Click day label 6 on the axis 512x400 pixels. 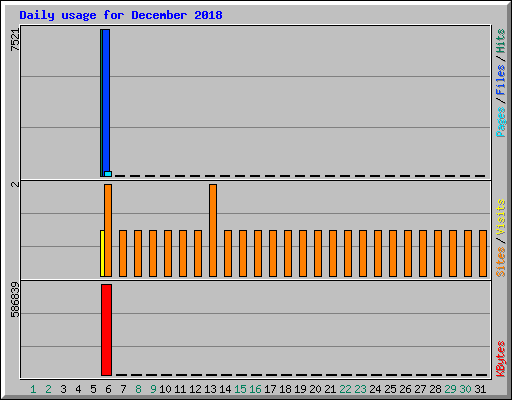[x=108, y=389]
